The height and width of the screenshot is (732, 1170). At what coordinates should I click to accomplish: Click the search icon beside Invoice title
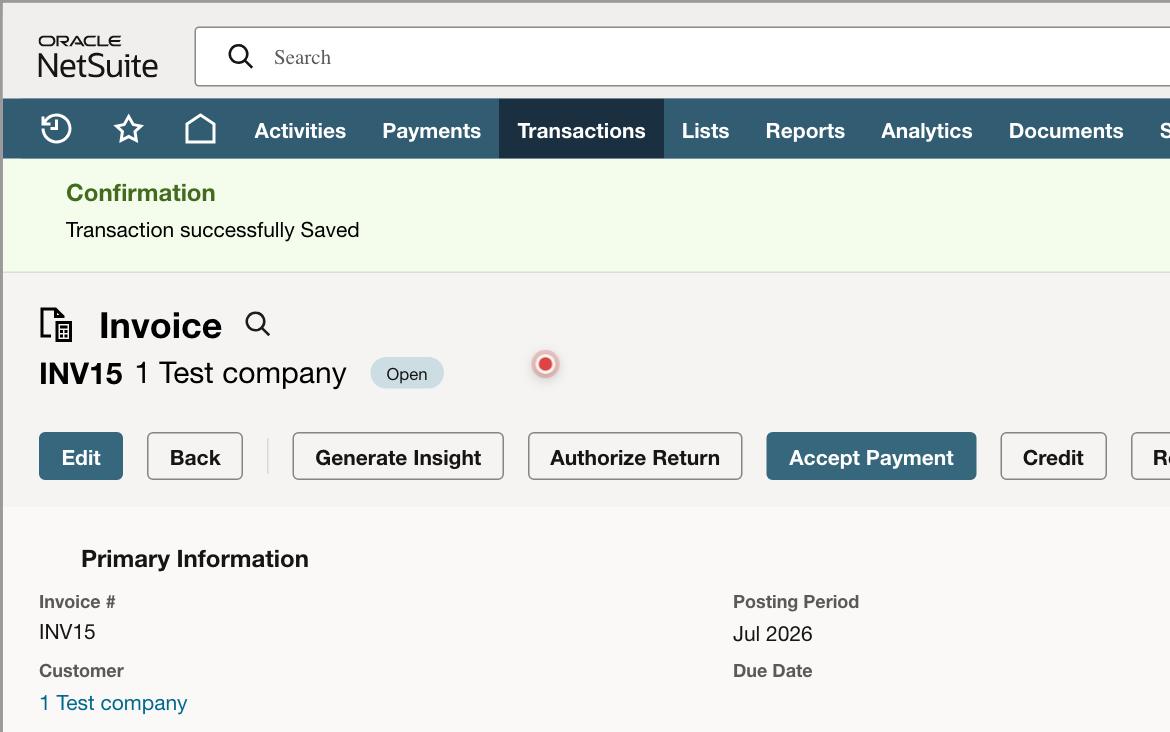(257, 324)
